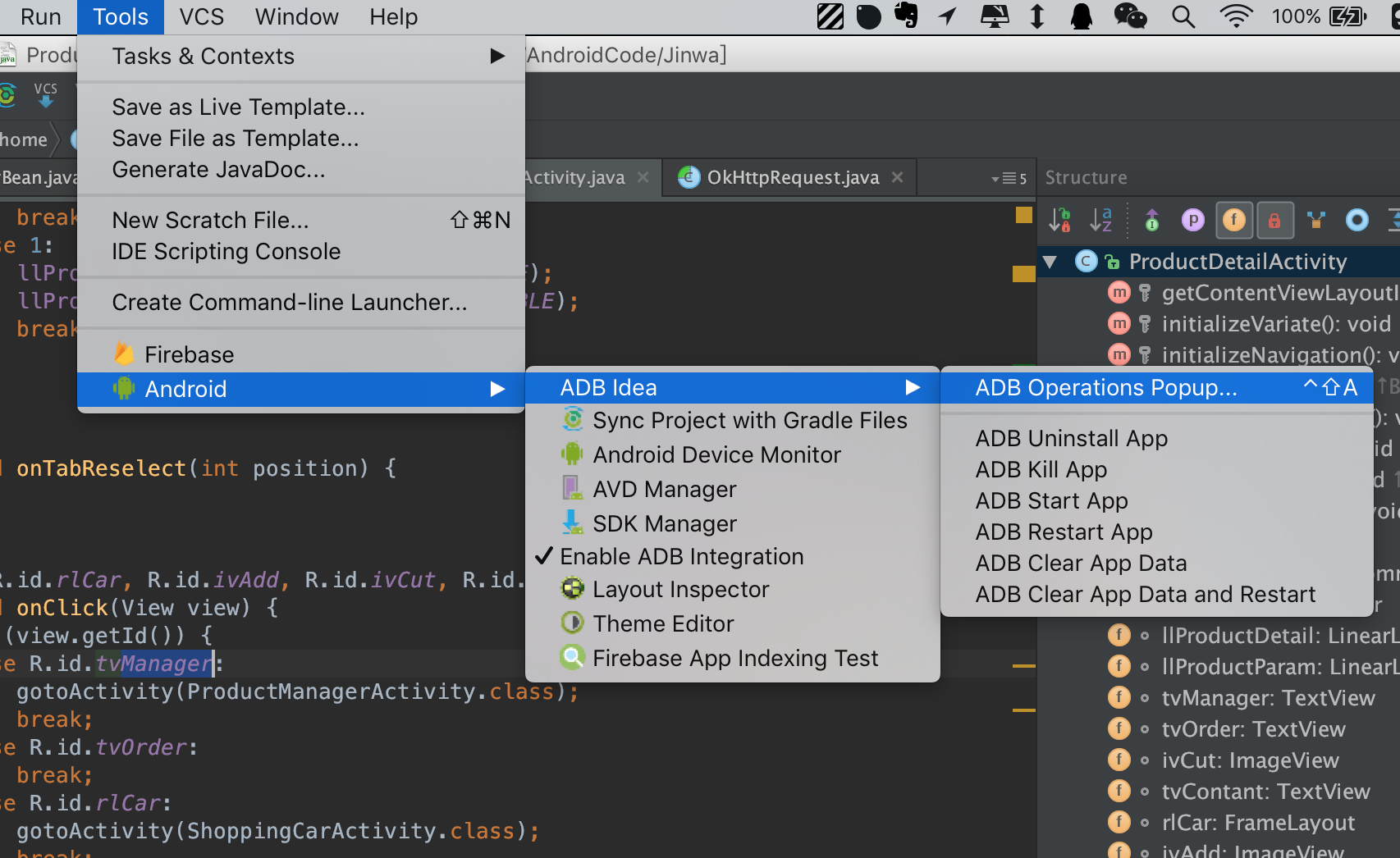
Task: Select getContentViewLayout method in Structure
Action: (x=1279, y=293)
